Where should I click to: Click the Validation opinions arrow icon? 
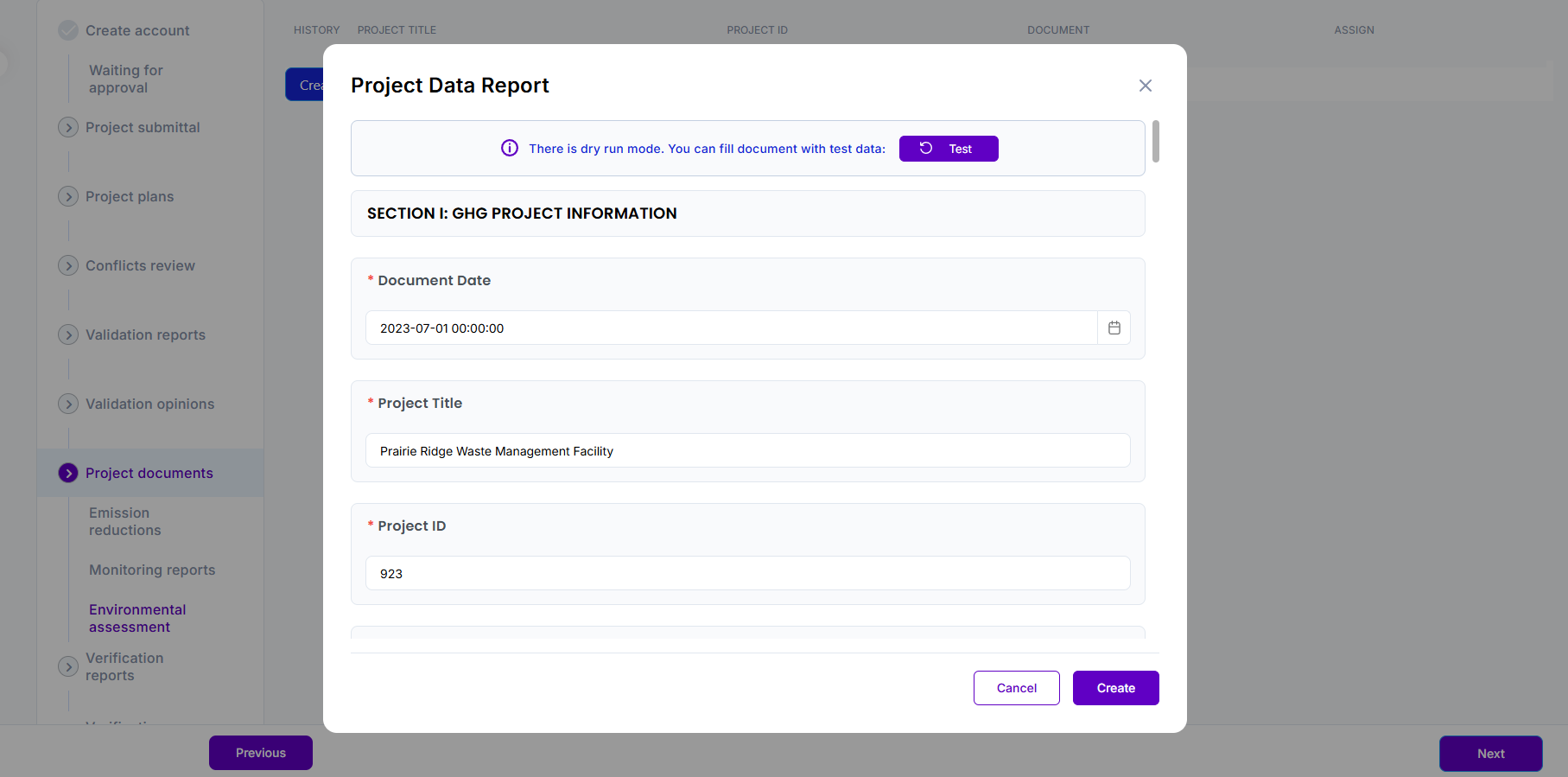[x=68, y=404]
